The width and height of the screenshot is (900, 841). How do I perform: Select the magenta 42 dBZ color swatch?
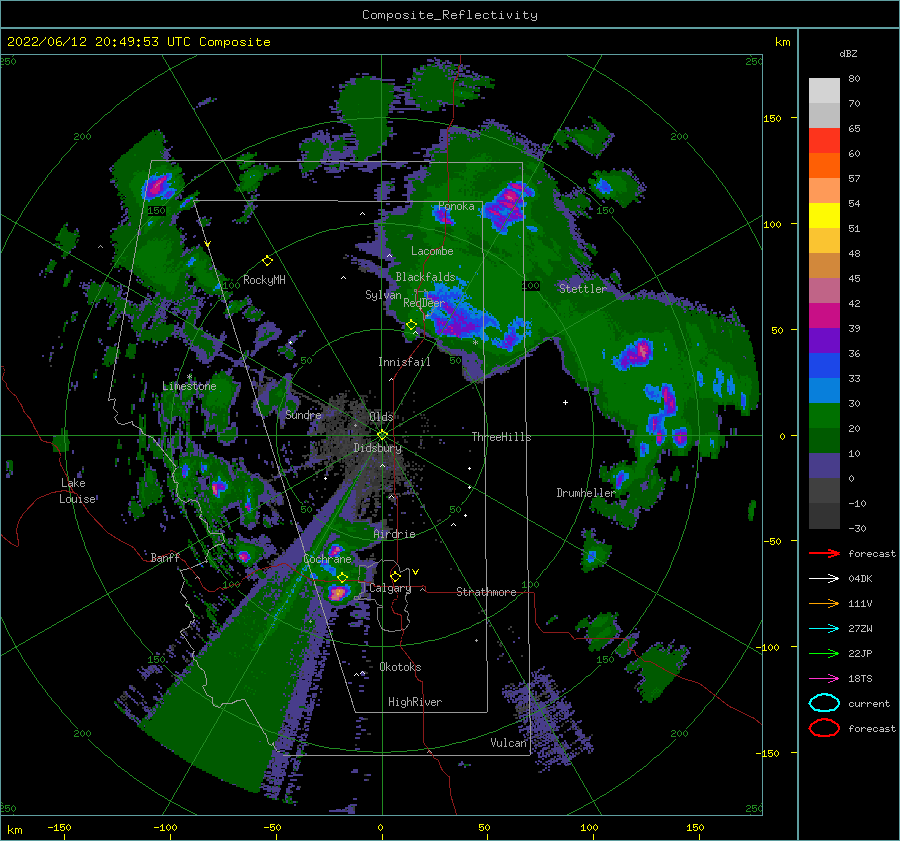(824, 316)
